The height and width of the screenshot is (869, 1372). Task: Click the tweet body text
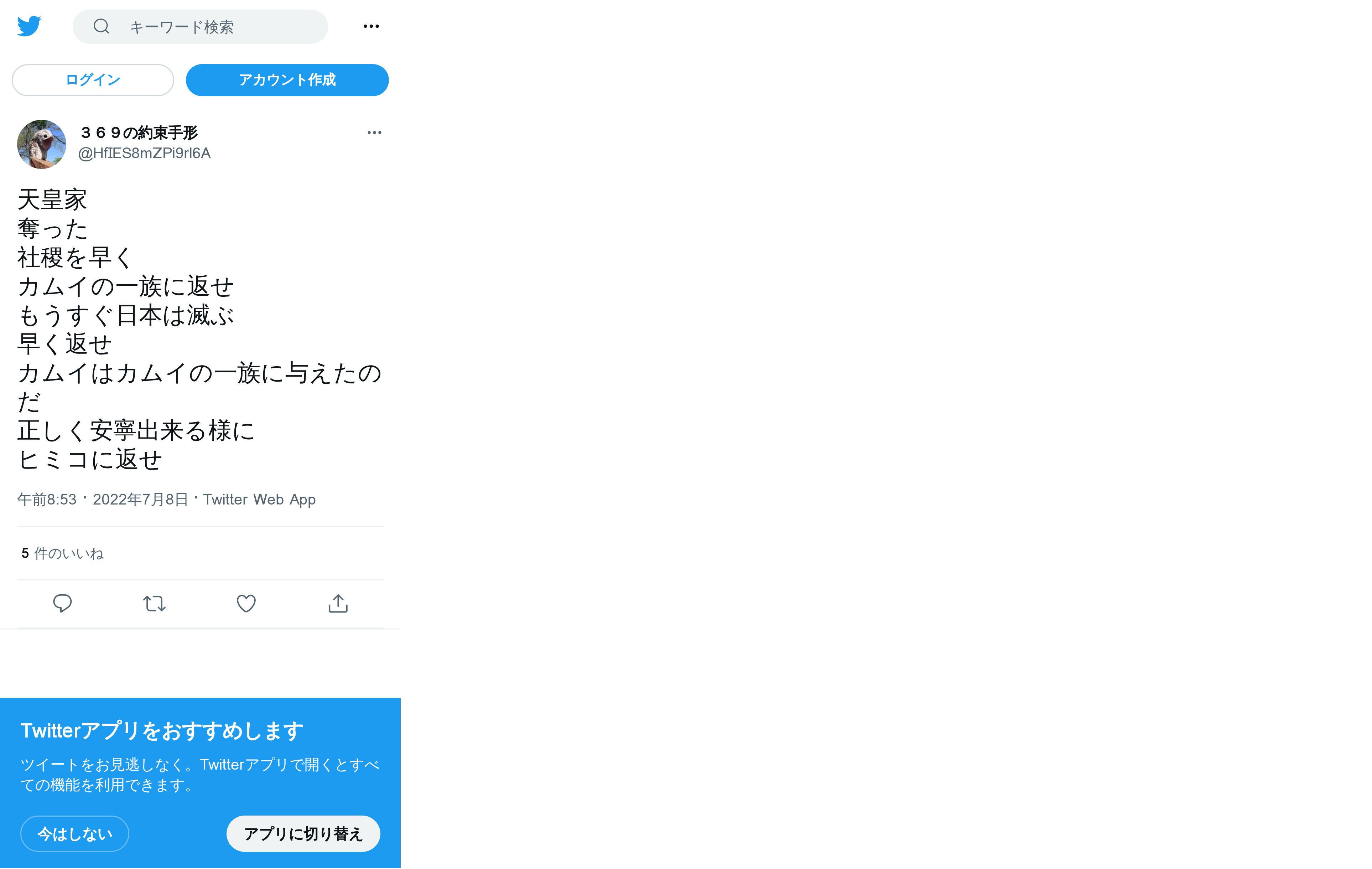pyautogui.click(x=199, y=329)
